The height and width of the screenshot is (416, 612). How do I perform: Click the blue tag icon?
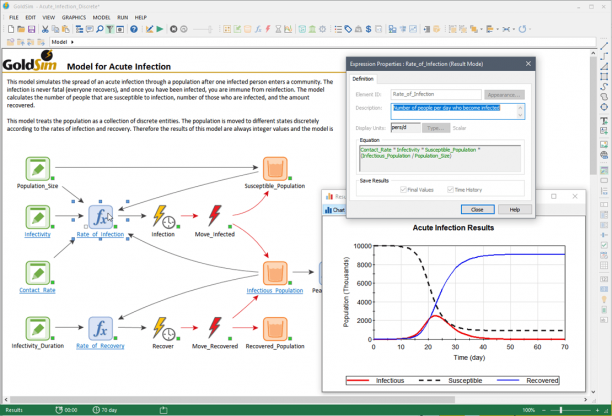348,29
